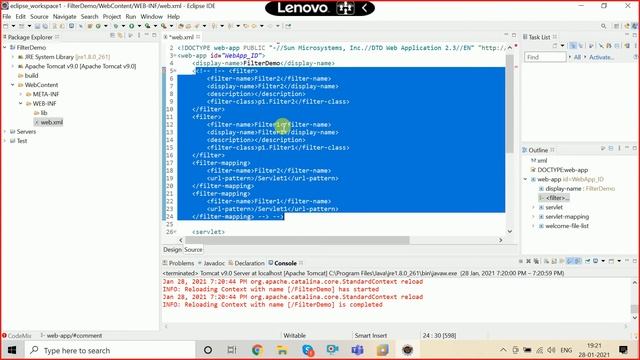Click the Save All toolbar icon

[x=45, y=26]
